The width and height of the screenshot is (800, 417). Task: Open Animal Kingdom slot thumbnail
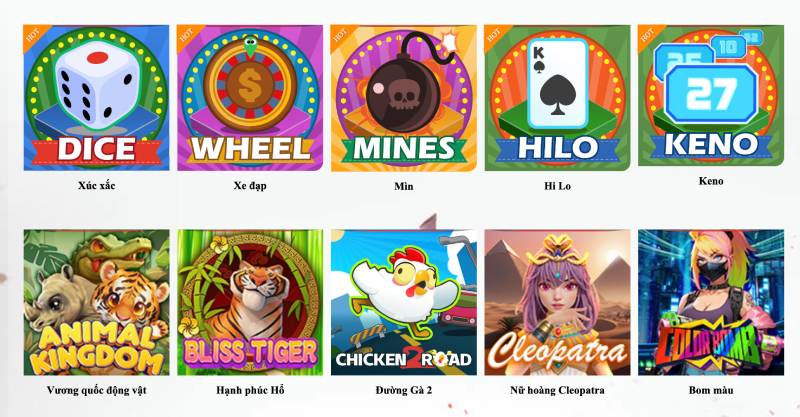(x=96, y=302)
